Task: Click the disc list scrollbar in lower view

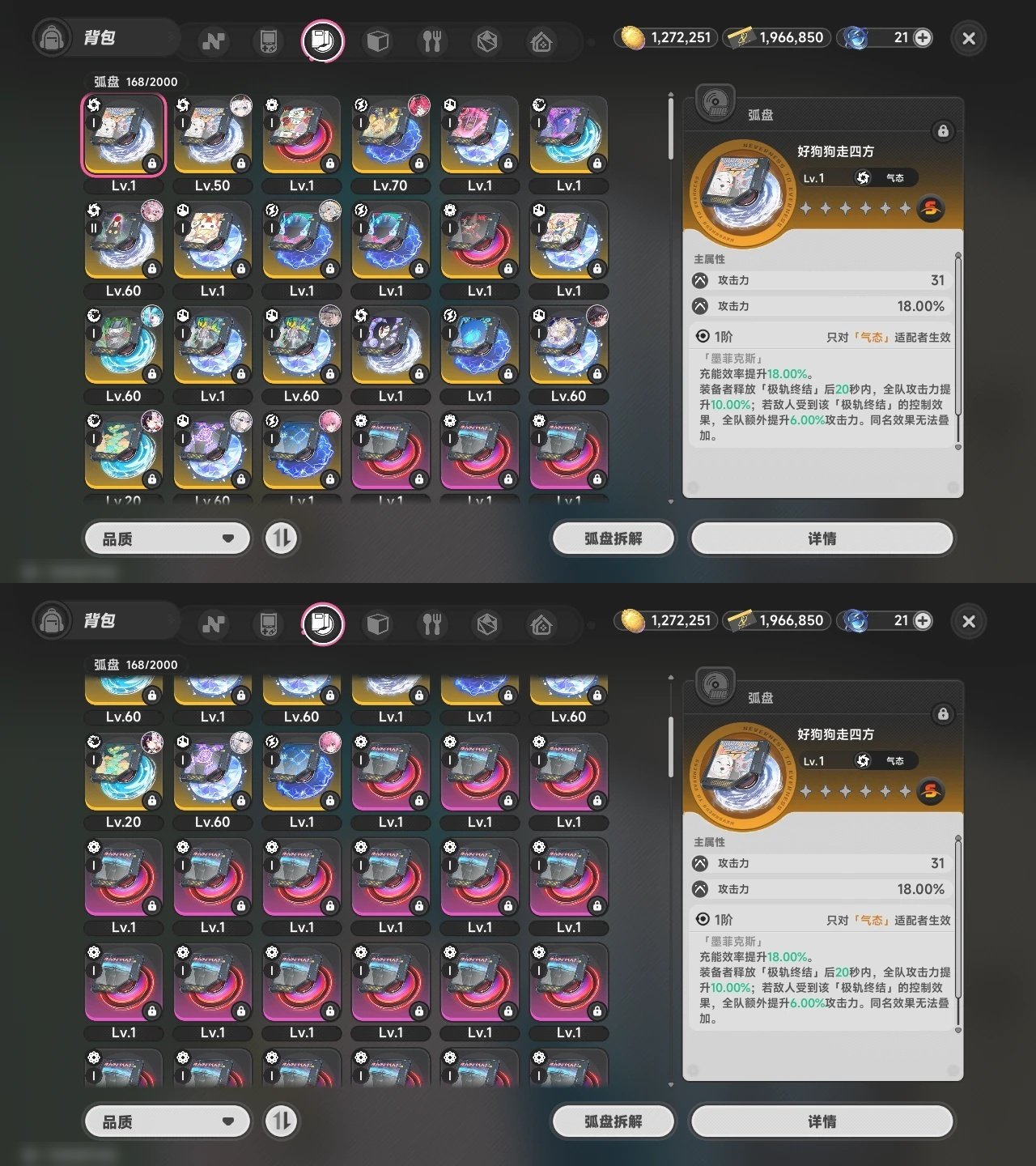Action: (x=671, y=747)
